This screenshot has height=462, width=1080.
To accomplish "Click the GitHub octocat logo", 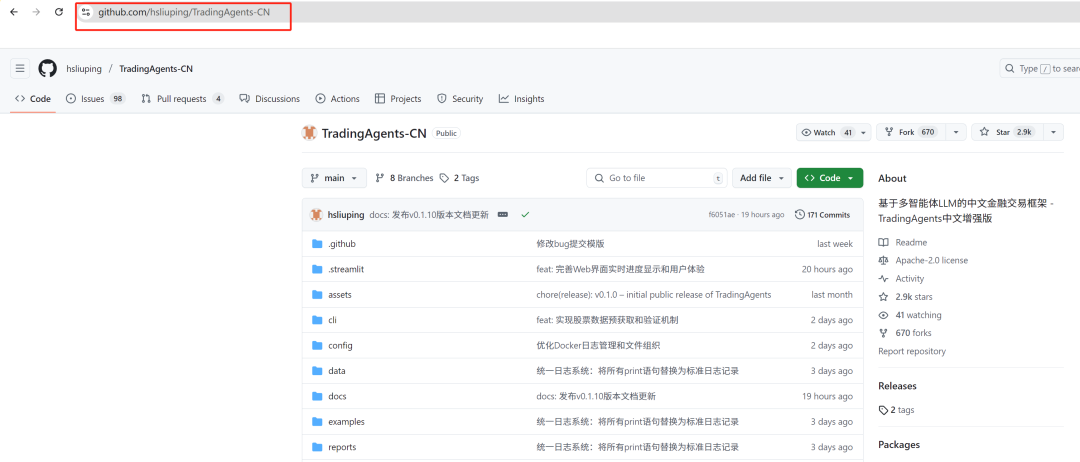I will click(48, 69).
